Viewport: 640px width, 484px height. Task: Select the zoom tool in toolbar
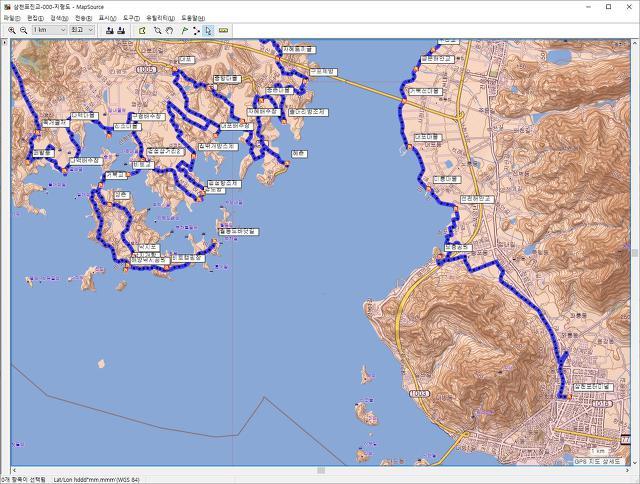point(158,30)
